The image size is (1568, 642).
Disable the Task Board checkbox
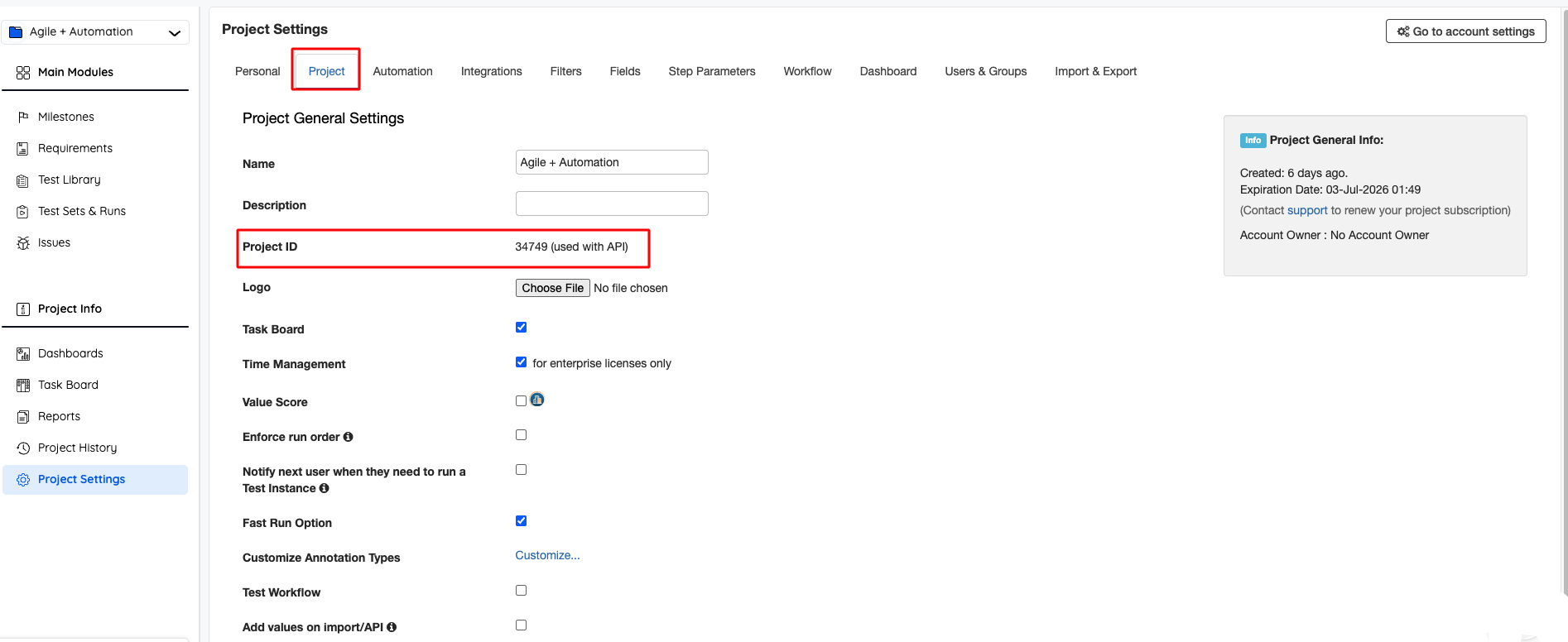[x=521, y=328]
